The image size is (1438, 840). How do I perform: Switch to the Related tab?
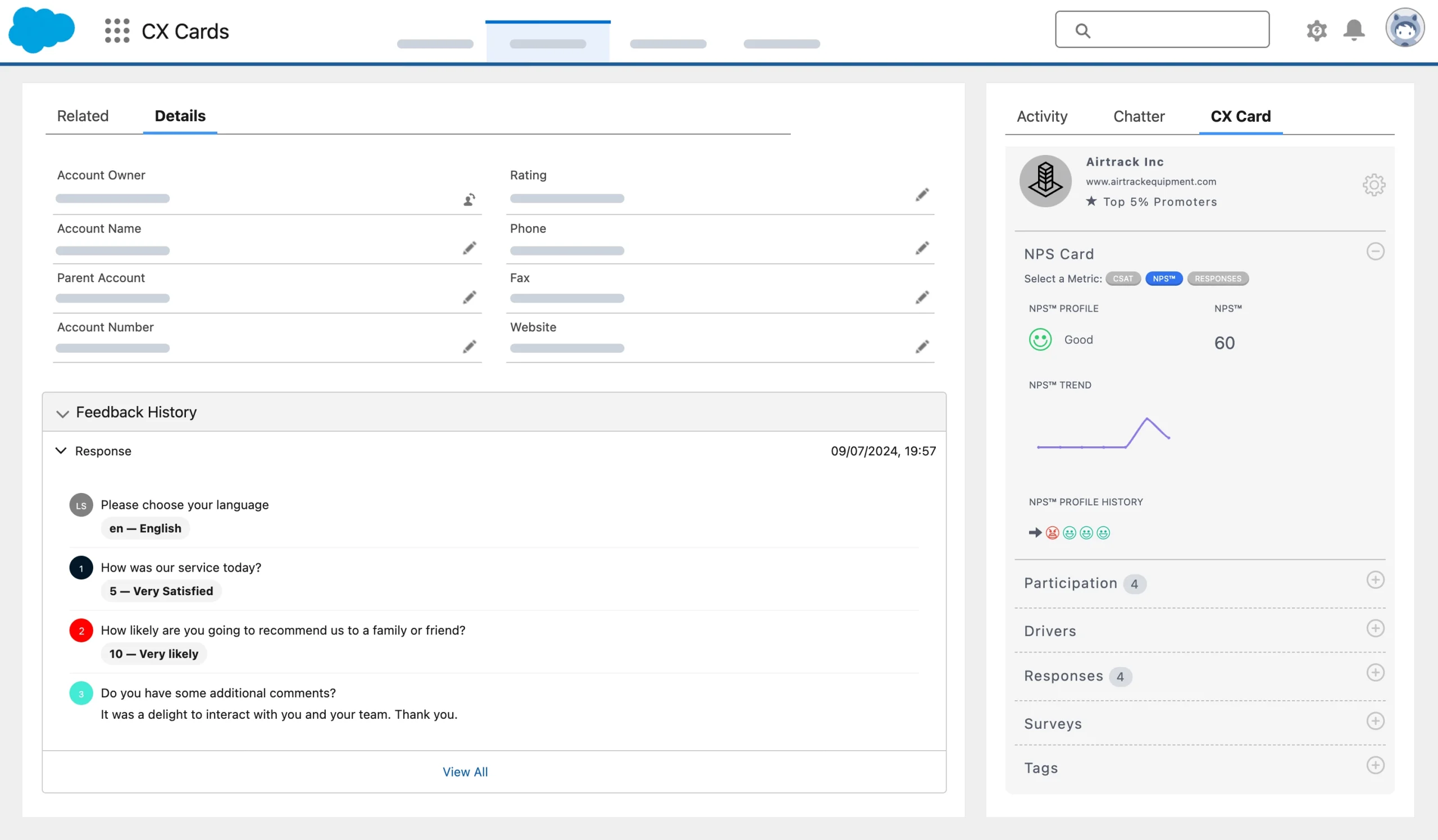[x=83, y=116]
